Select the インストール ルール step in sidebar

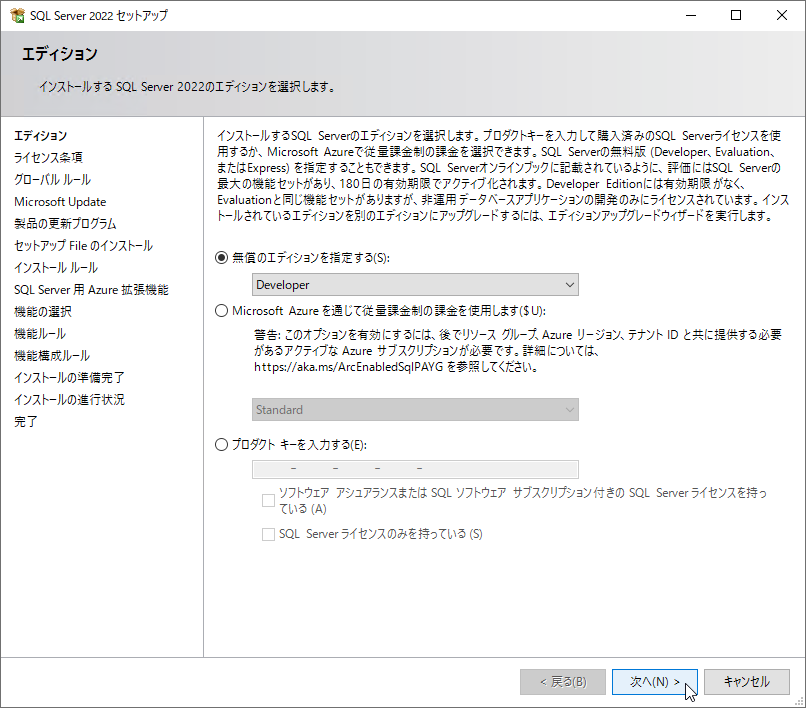[56, 268]
